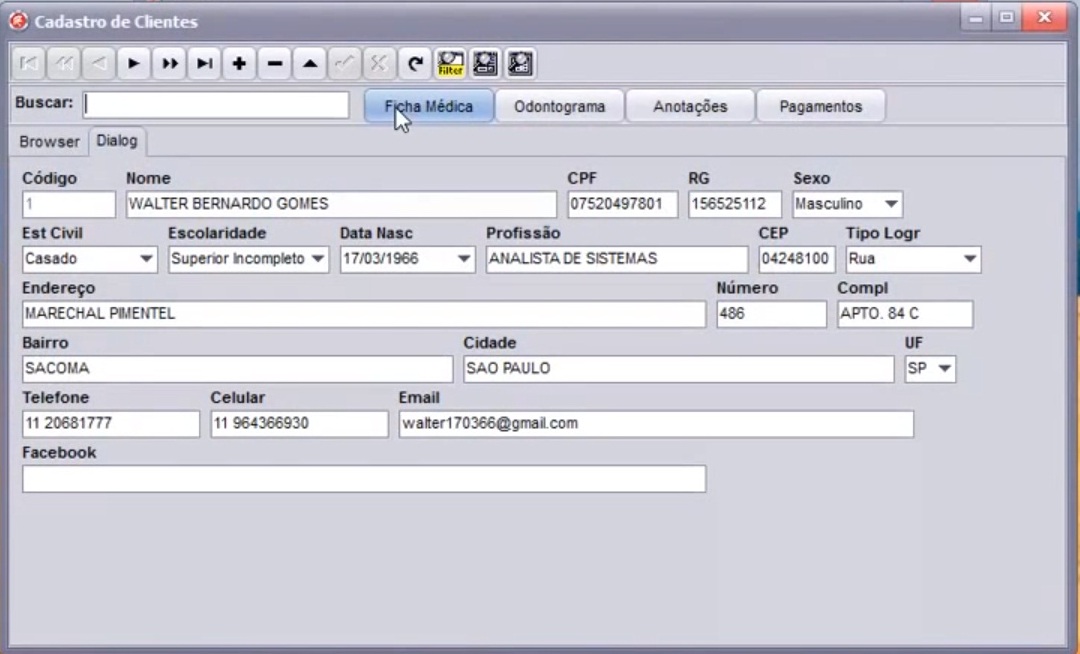The image size is (1080, 654).
Task: Switch to the Browser tab
Action: [49, 141]
